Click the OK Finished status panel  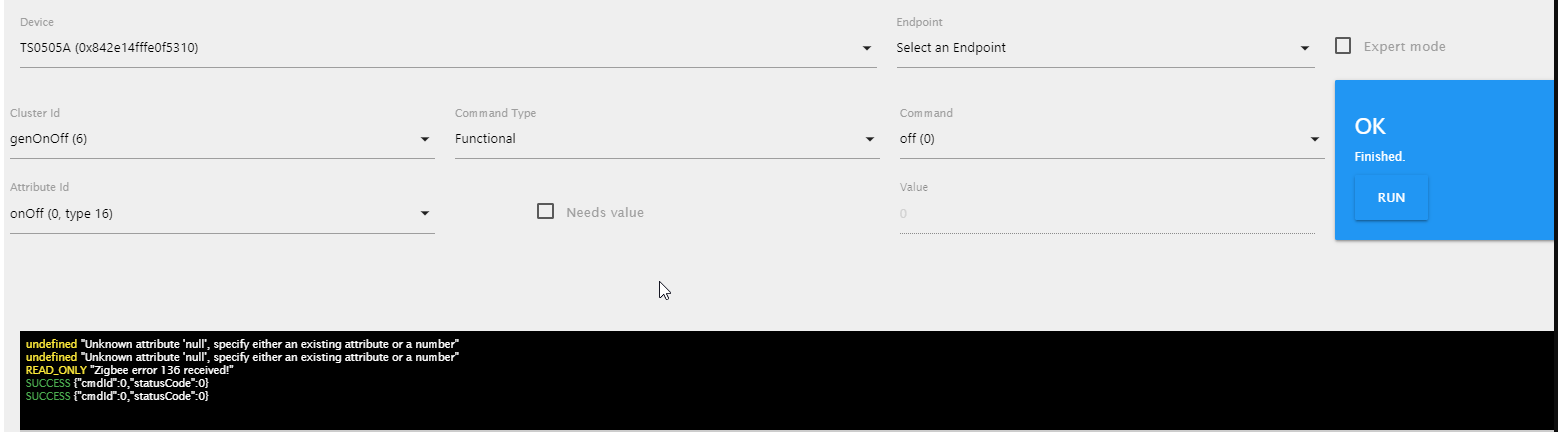coord(1446,160)
